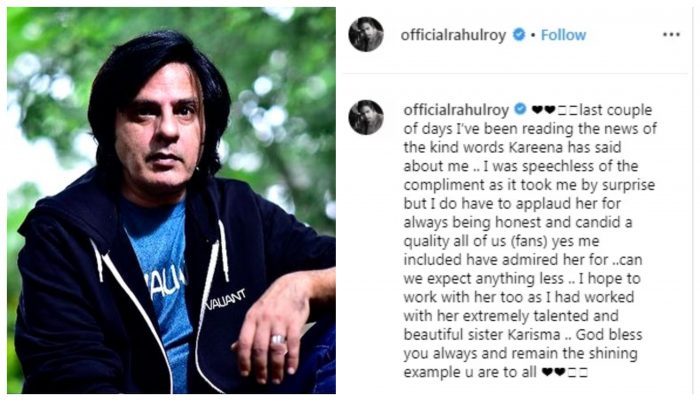Open the profile avatar in post header

pos(366,34)
